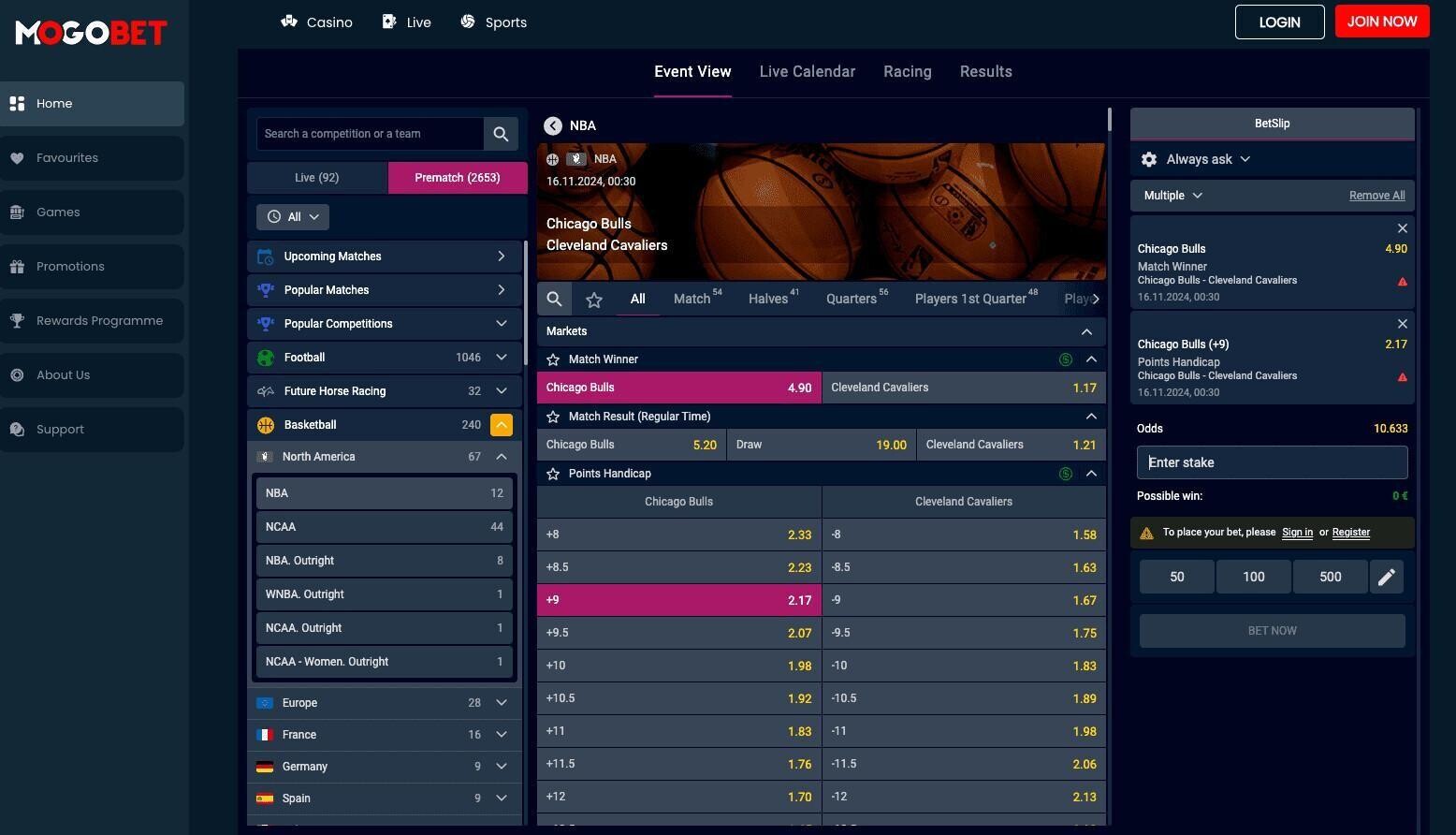Remove Chicago Bulls Match Winner bet
1456x835 pixels.
click(1402, 228)
